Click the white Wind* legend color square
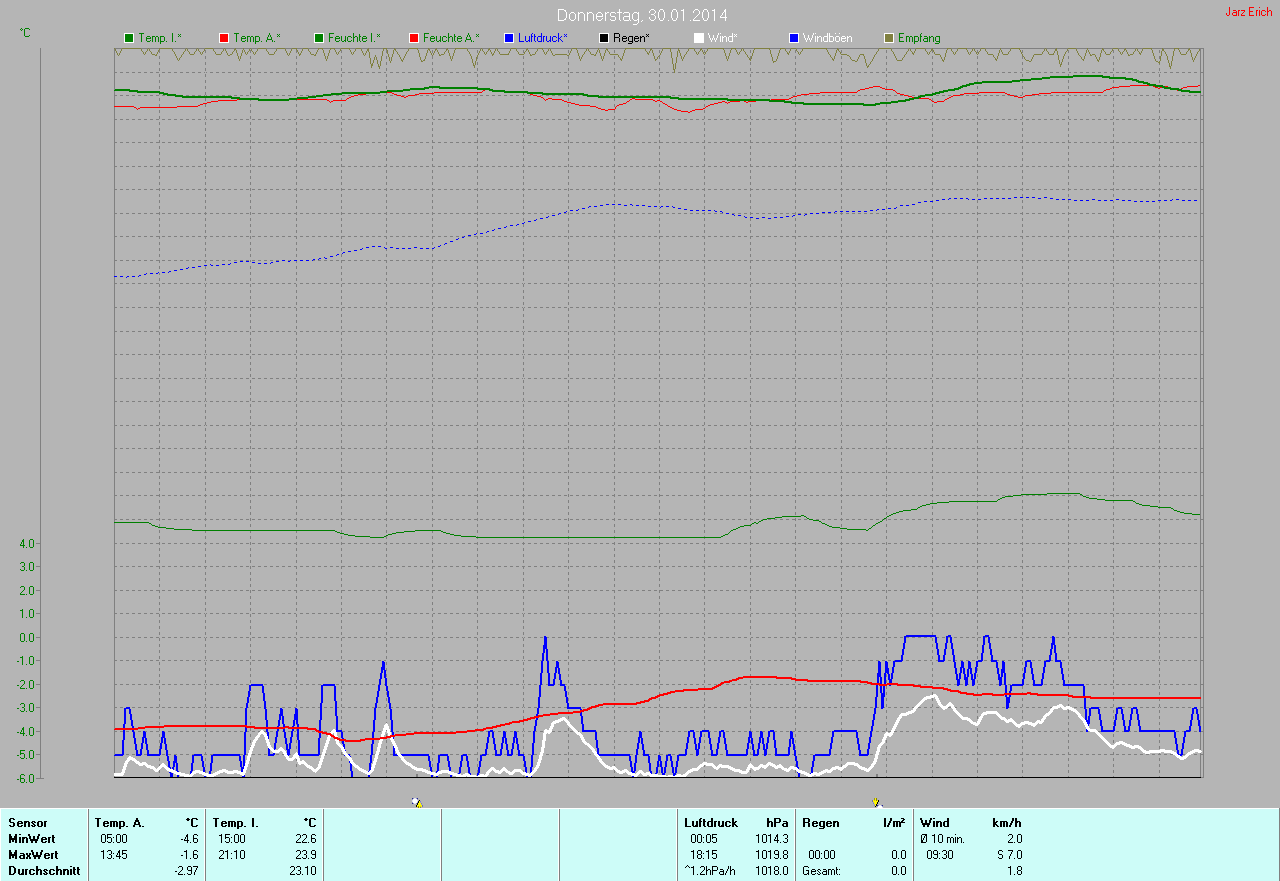Viewport: 1280px width, 881px height. coord(699,38)
